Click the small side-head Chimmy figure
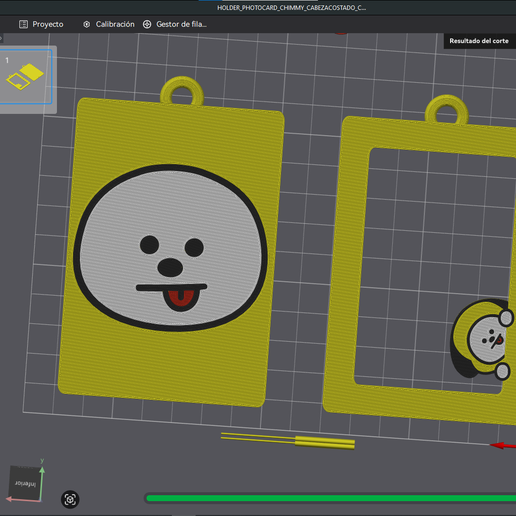This screenshot has width=516, height=516. click(x=481, y=339)
